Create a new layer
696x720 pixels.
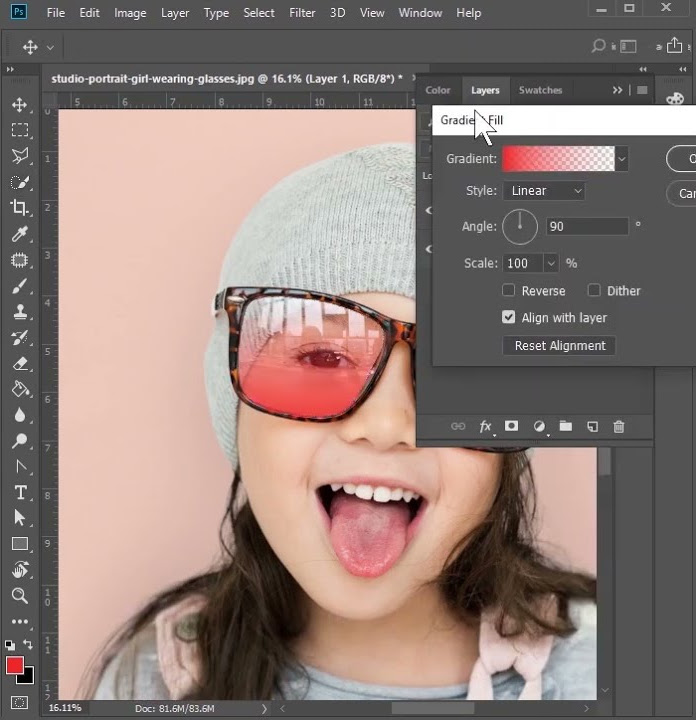pyautogui.click(x=593, y=427)
